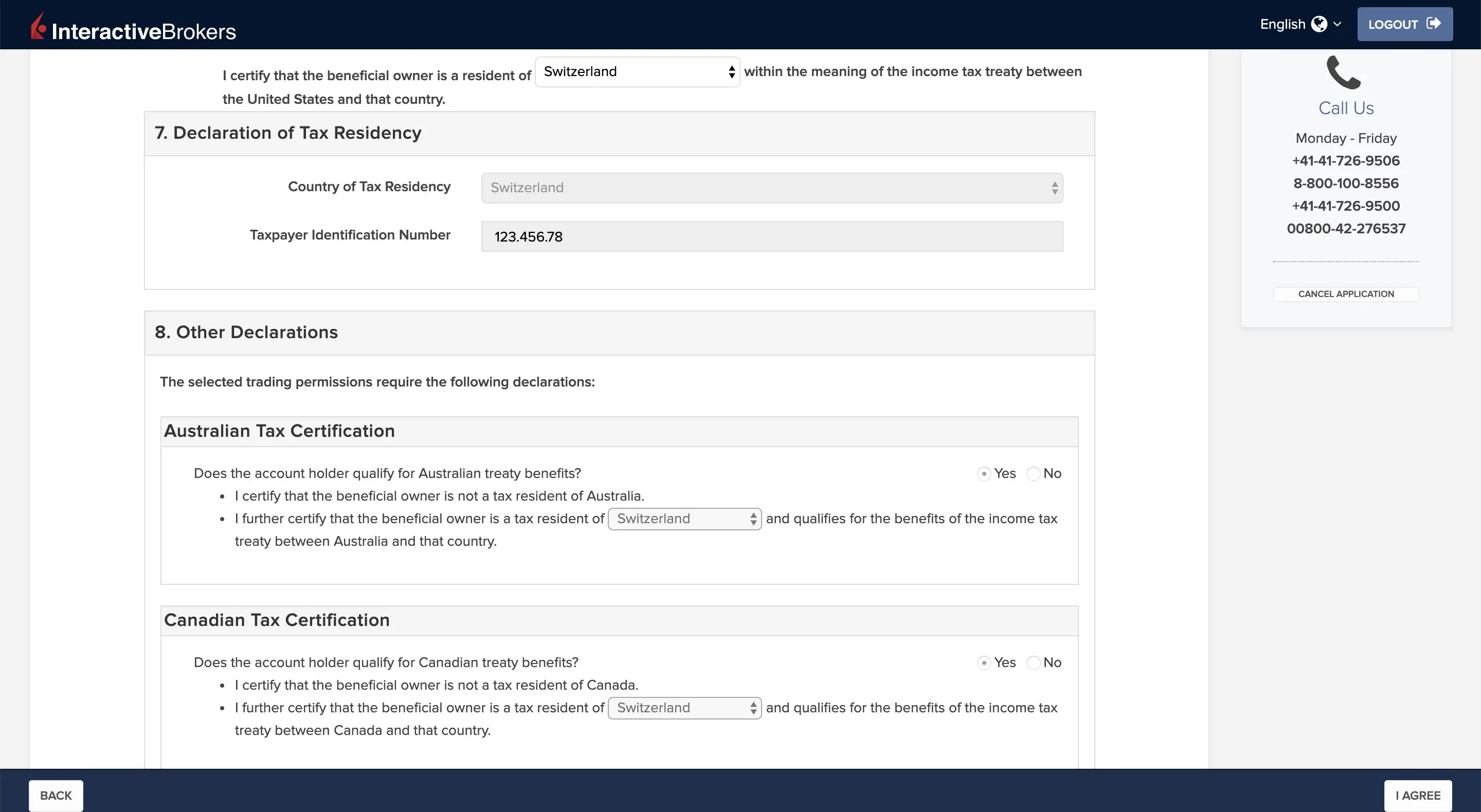The width and height of the screenshot is (1481, 812).
Task: Open Australian tax resident country dropdown
Action: click(x=685, y=519)
